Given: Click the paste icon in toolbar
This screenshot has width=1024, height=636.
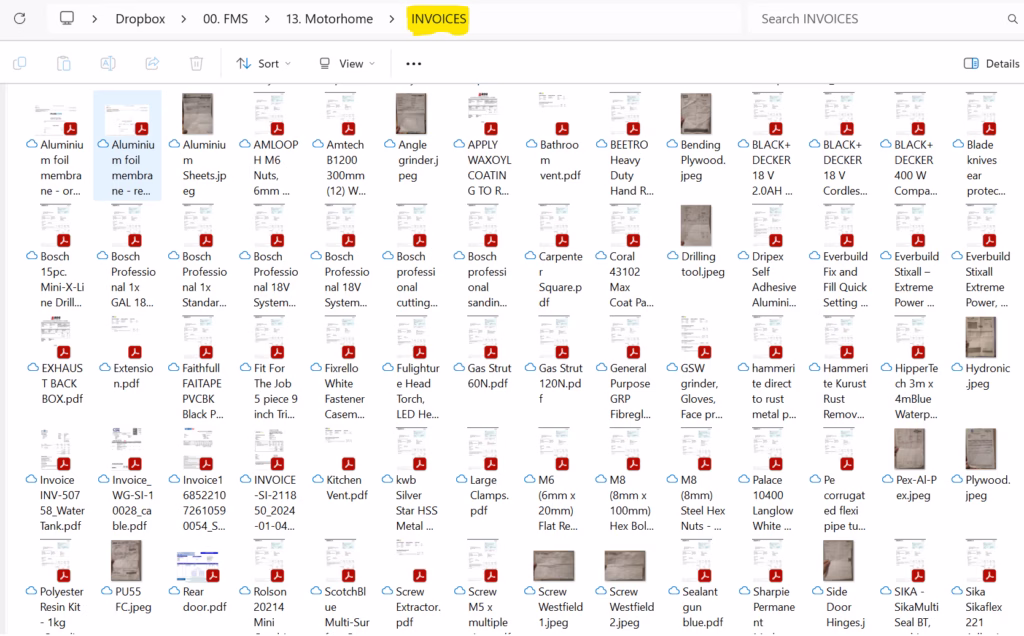Looking at the screenshot, I should click(x=63, y=63).
